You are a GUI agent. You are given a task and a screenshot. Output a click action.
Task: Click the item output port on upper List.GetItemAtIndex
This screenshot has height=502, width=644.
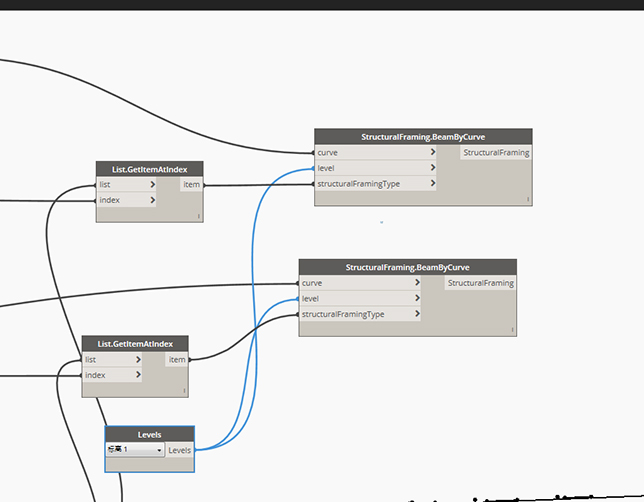pos(191,185)
